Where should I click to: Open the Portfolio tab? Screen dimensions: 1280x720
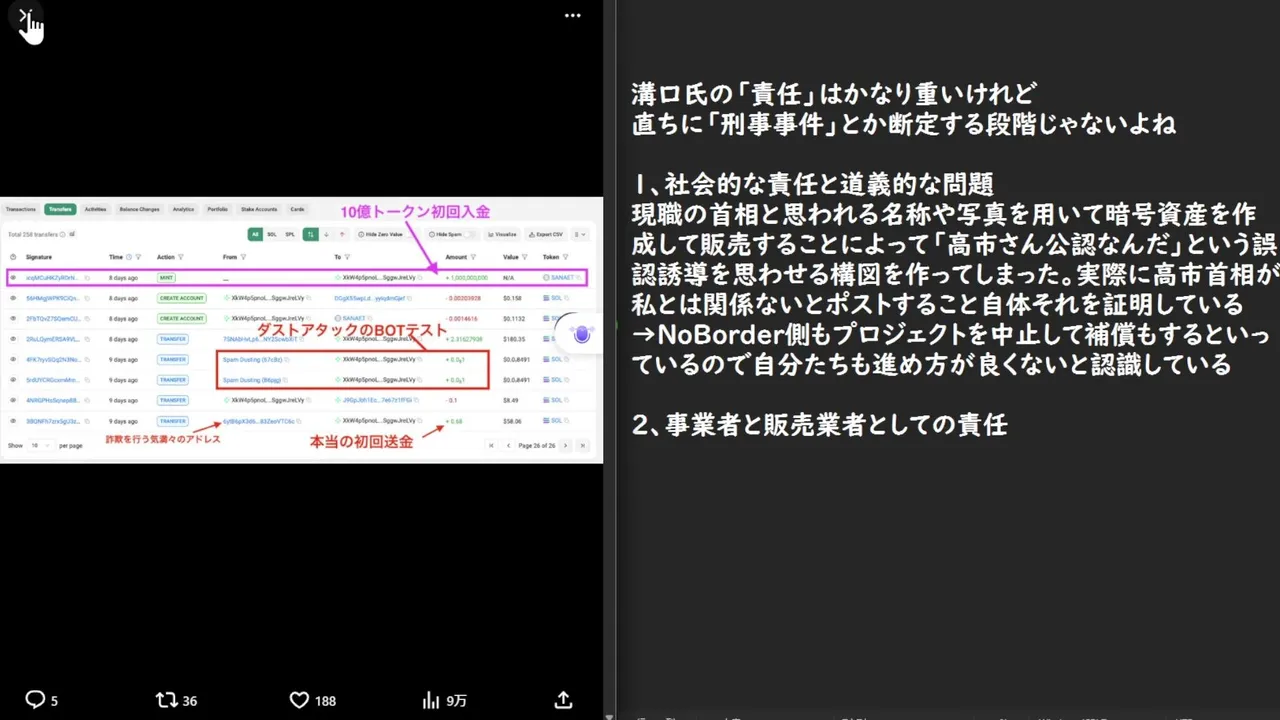click(217, 209)
